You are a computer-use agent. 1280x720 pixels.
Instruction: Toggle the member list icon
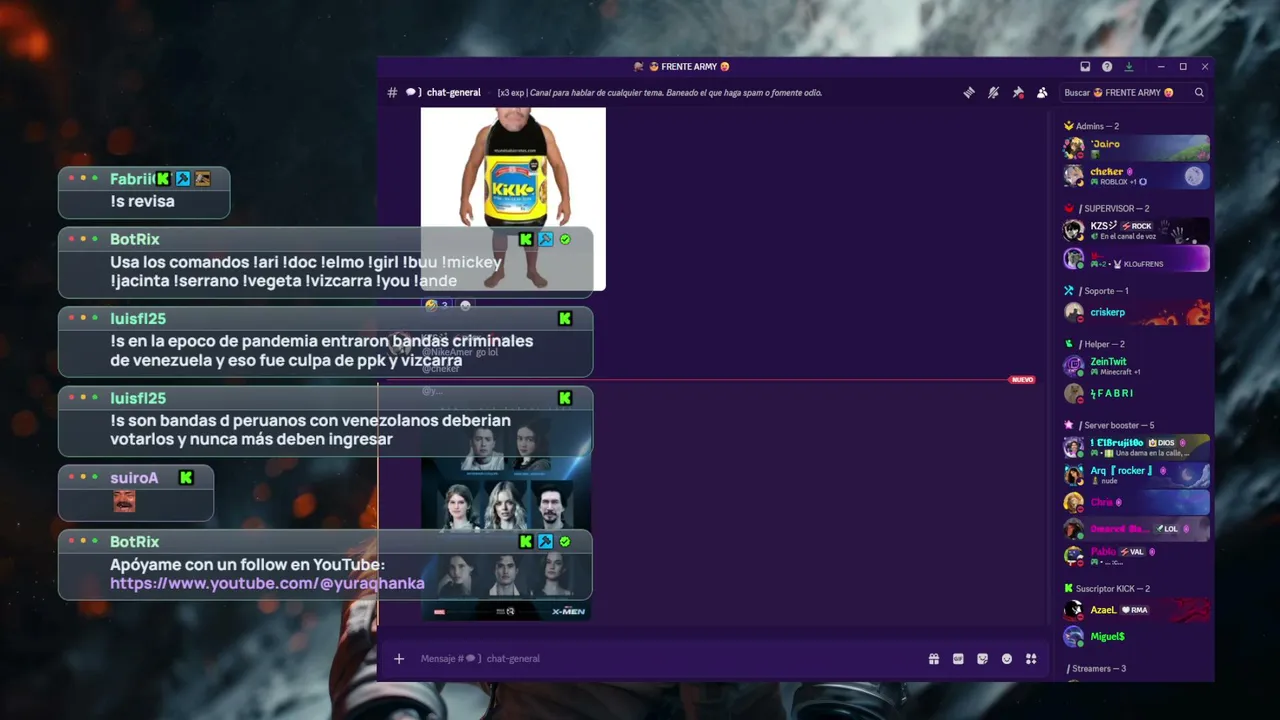1042,92
